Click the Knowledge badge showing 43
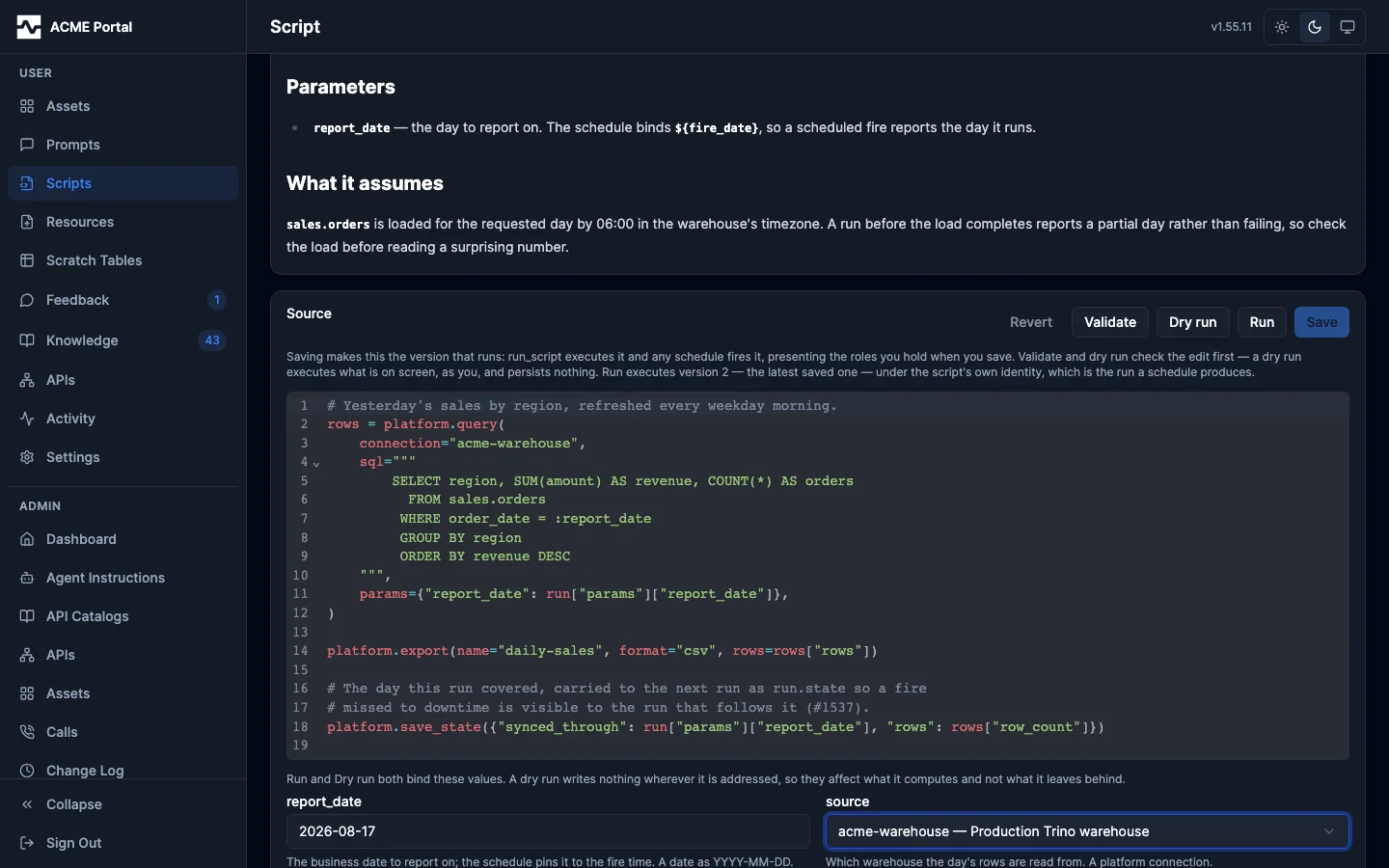 (x=212, y=340)
